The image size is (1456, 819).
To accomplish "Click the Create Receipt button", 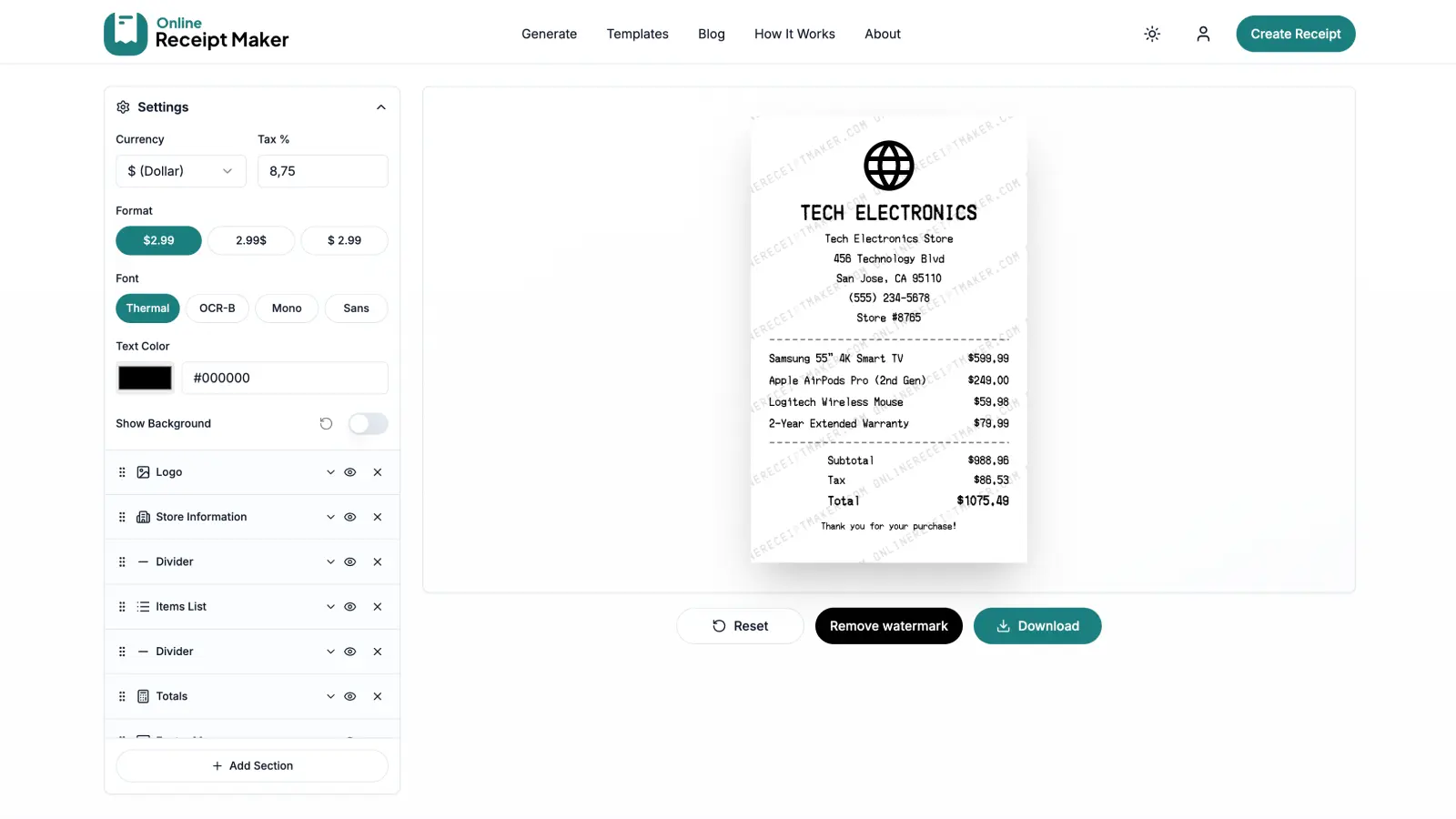I will 1296,34.
